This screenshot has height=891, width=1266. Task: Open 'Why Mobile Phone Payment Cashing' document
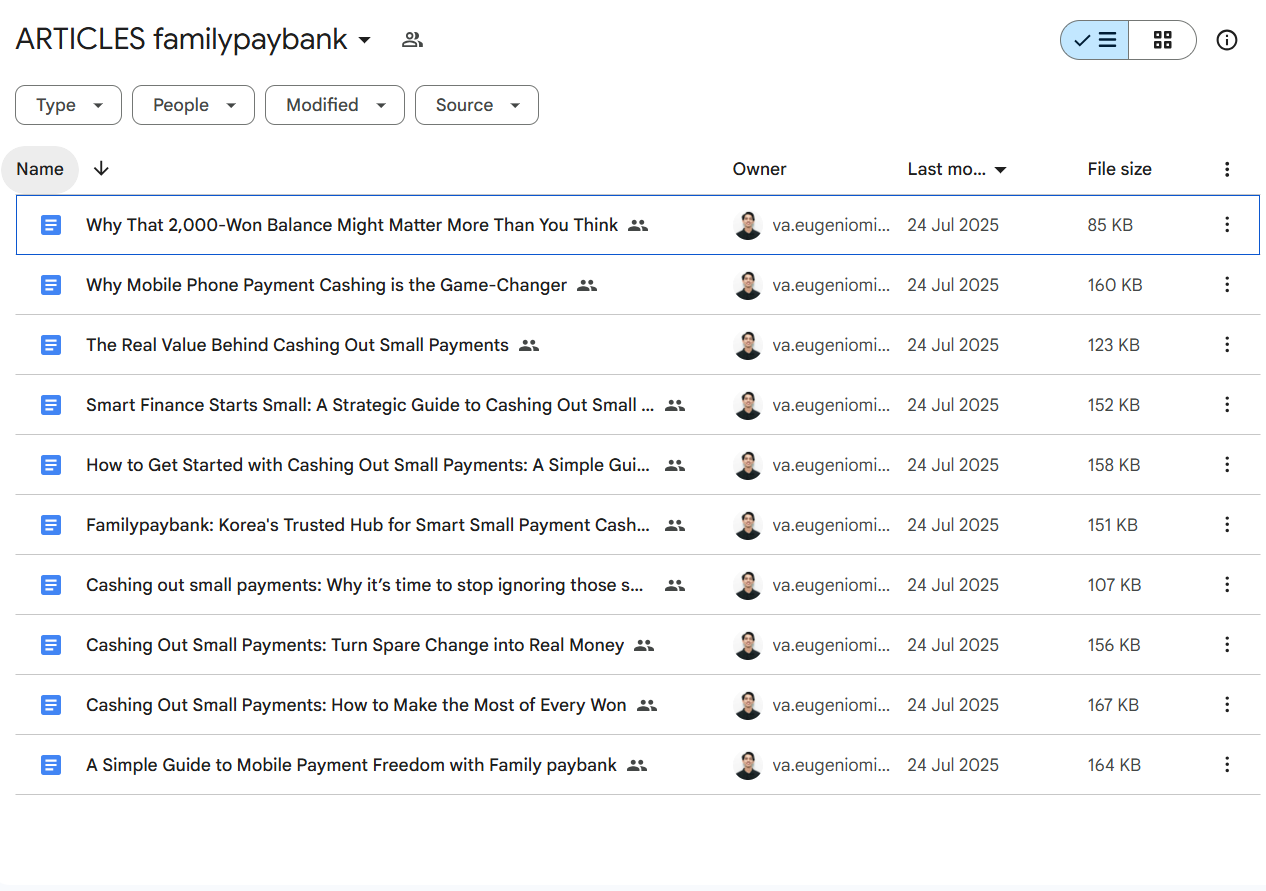(x=326, y=285)
